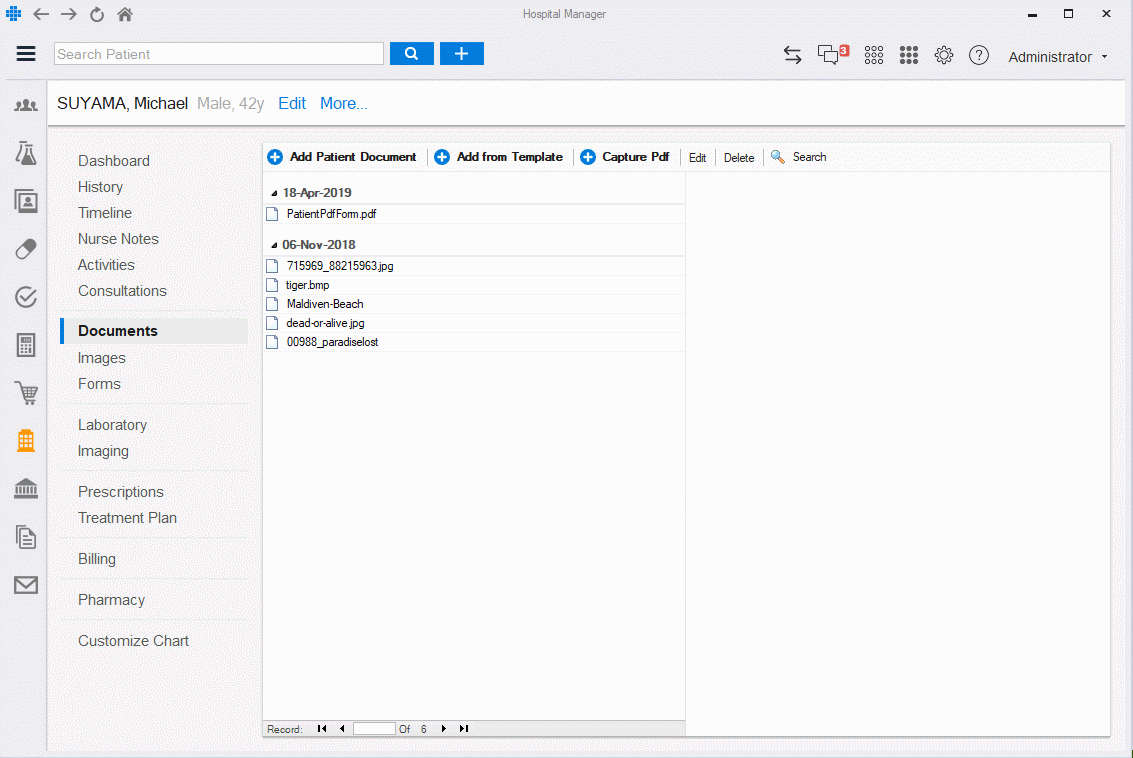Image resolution: width=1133 pixels, height=758 pixels.
Task: Collapse the 06-Nov-2018 document group
Action: coord(275,245)
